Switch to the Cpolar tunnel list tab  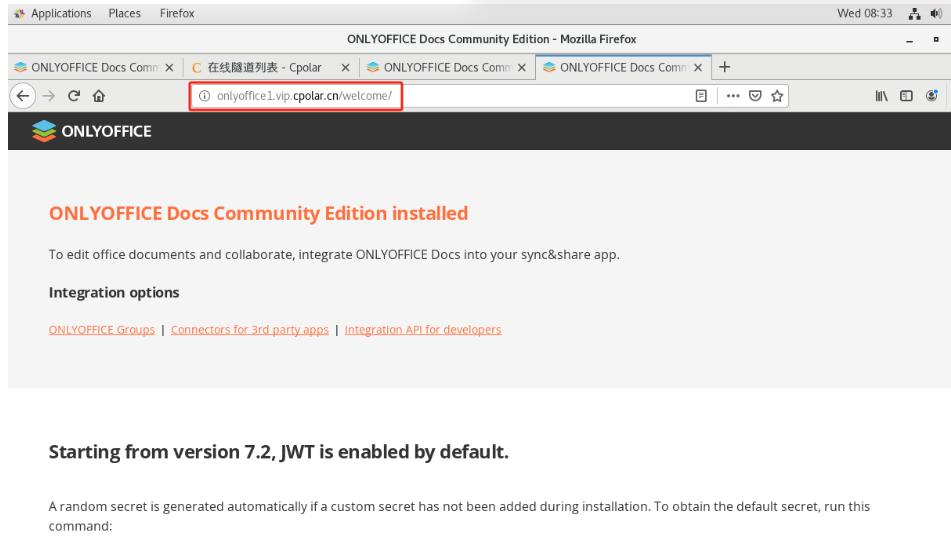(264, 67)
